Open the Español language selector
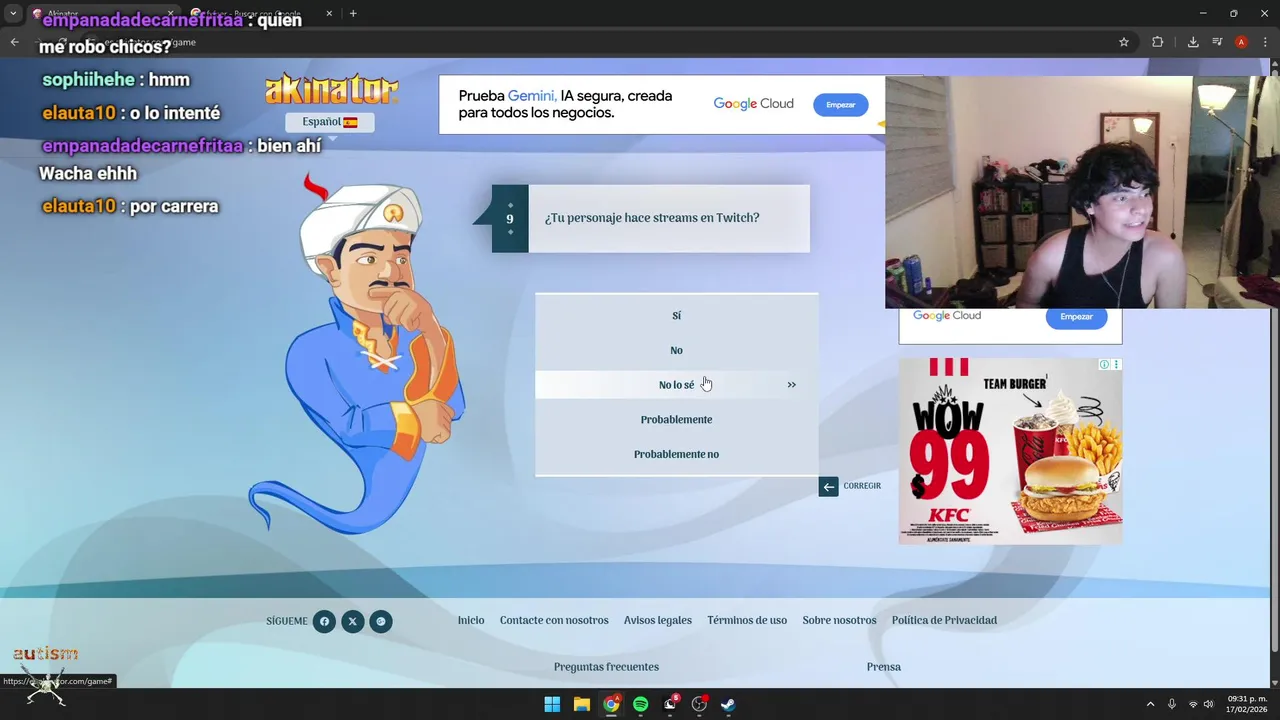The height and width of the screenshot is (720, 1280). pos(330,122)
